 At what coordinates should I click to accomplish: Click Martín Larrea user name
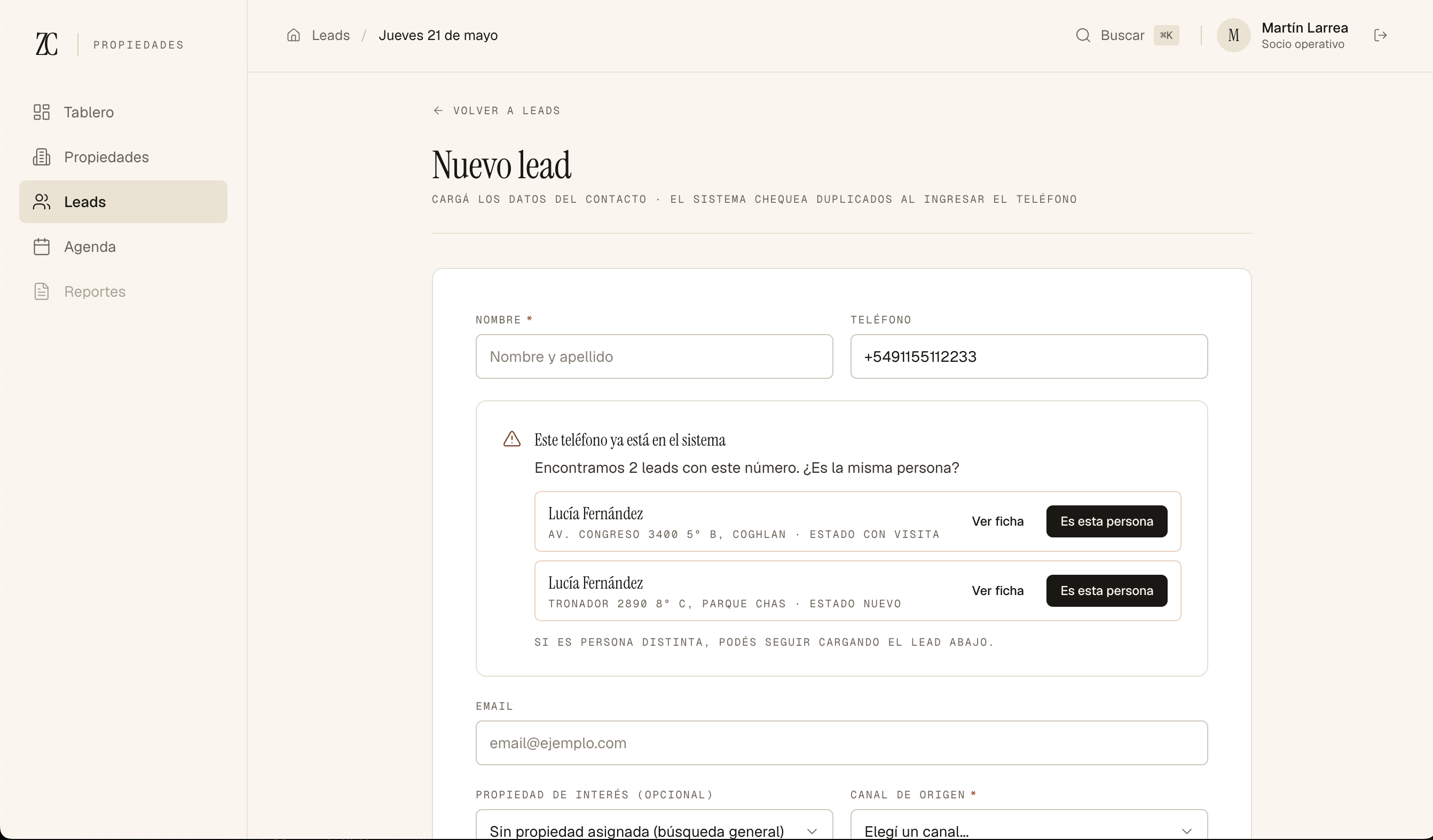(1304, 28)
